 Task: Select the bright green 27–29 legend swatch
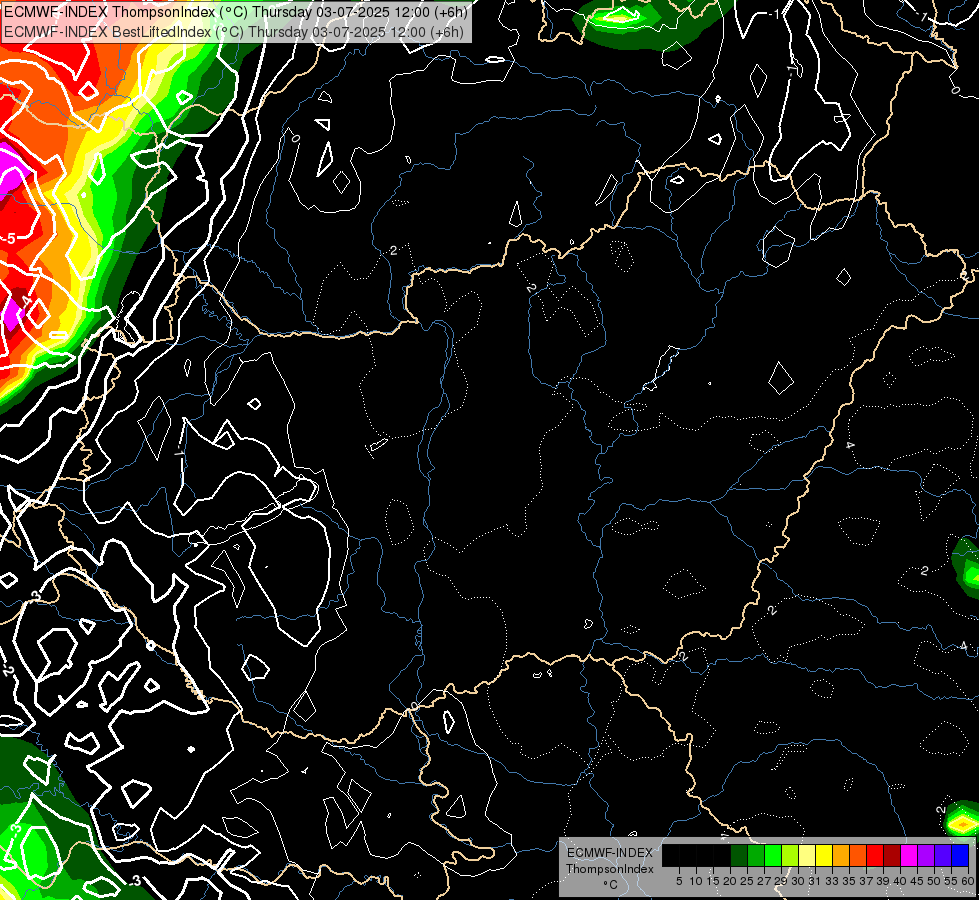pos(773,855)
